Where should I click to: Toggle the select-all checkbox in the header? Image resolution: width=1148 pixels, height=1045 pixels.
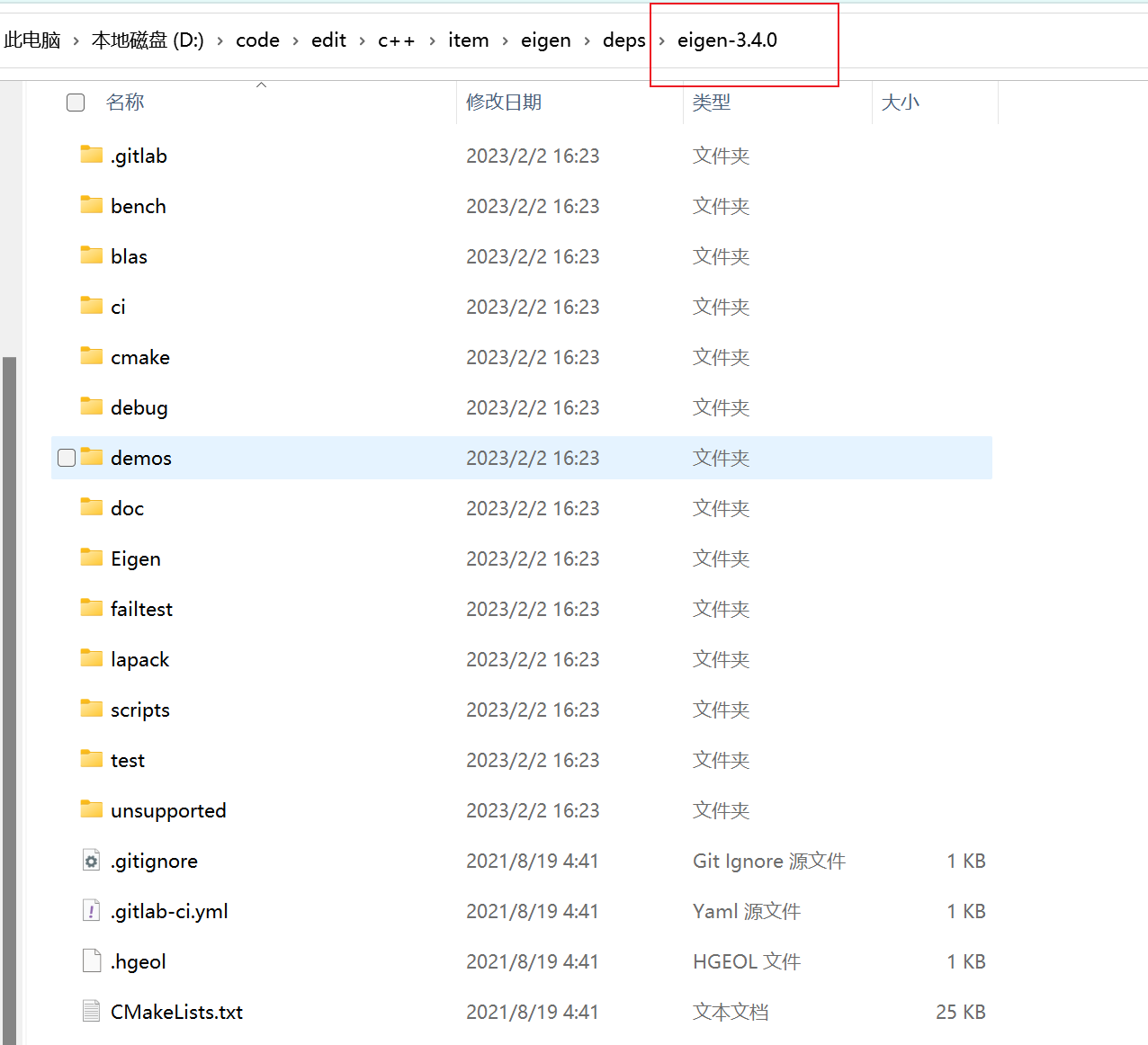(x=76, y=102)
